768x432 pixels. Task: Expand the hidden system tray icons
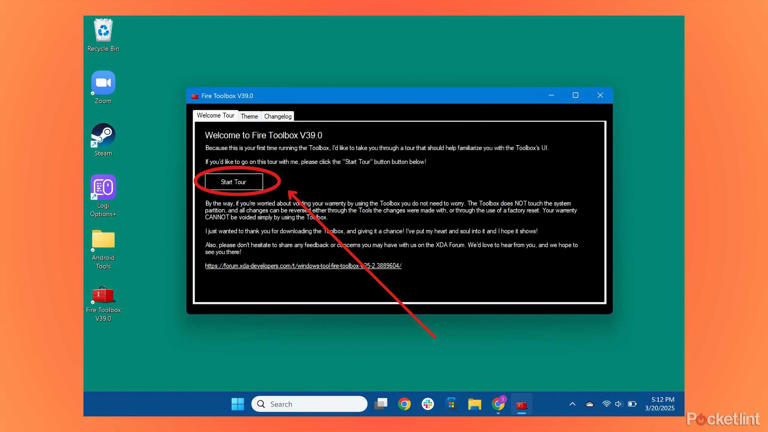[572, 404]
